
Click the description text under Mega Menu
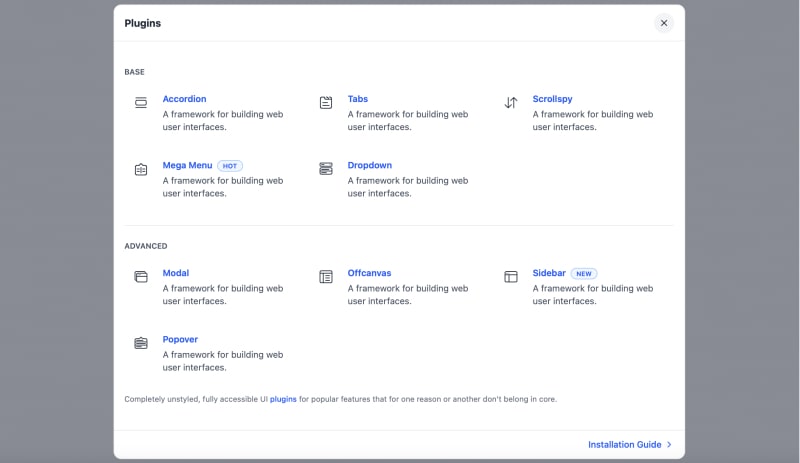223,187
